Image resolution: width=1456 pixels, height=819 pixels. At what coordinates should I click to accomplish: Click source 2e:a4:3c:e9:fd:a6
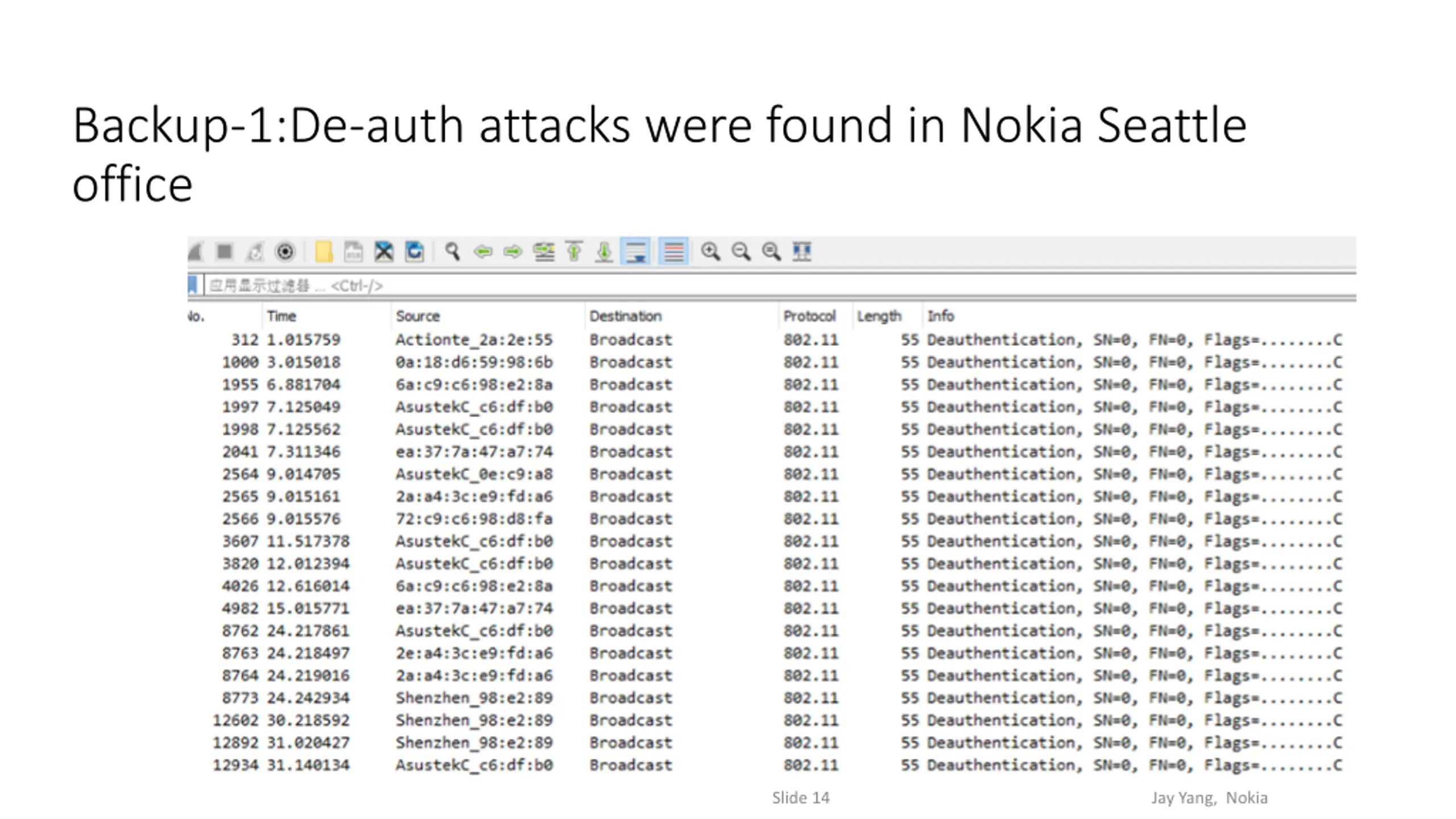tap(474, 653)
